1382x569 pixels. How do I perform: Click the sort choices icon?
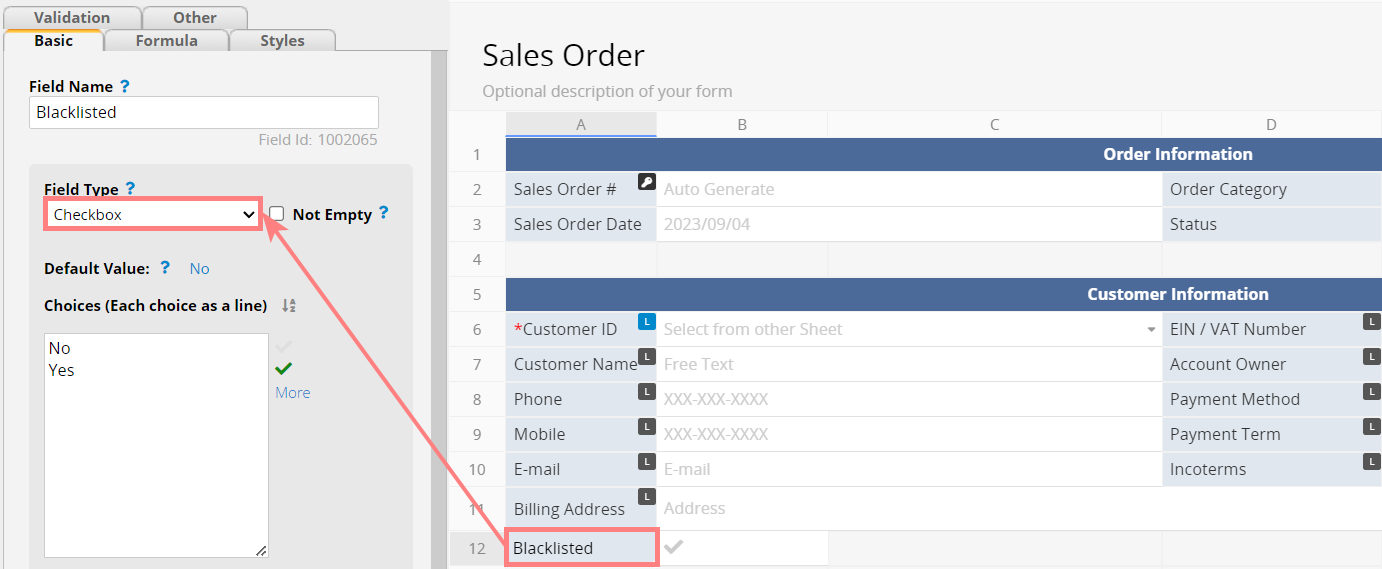tap(289, 305)
